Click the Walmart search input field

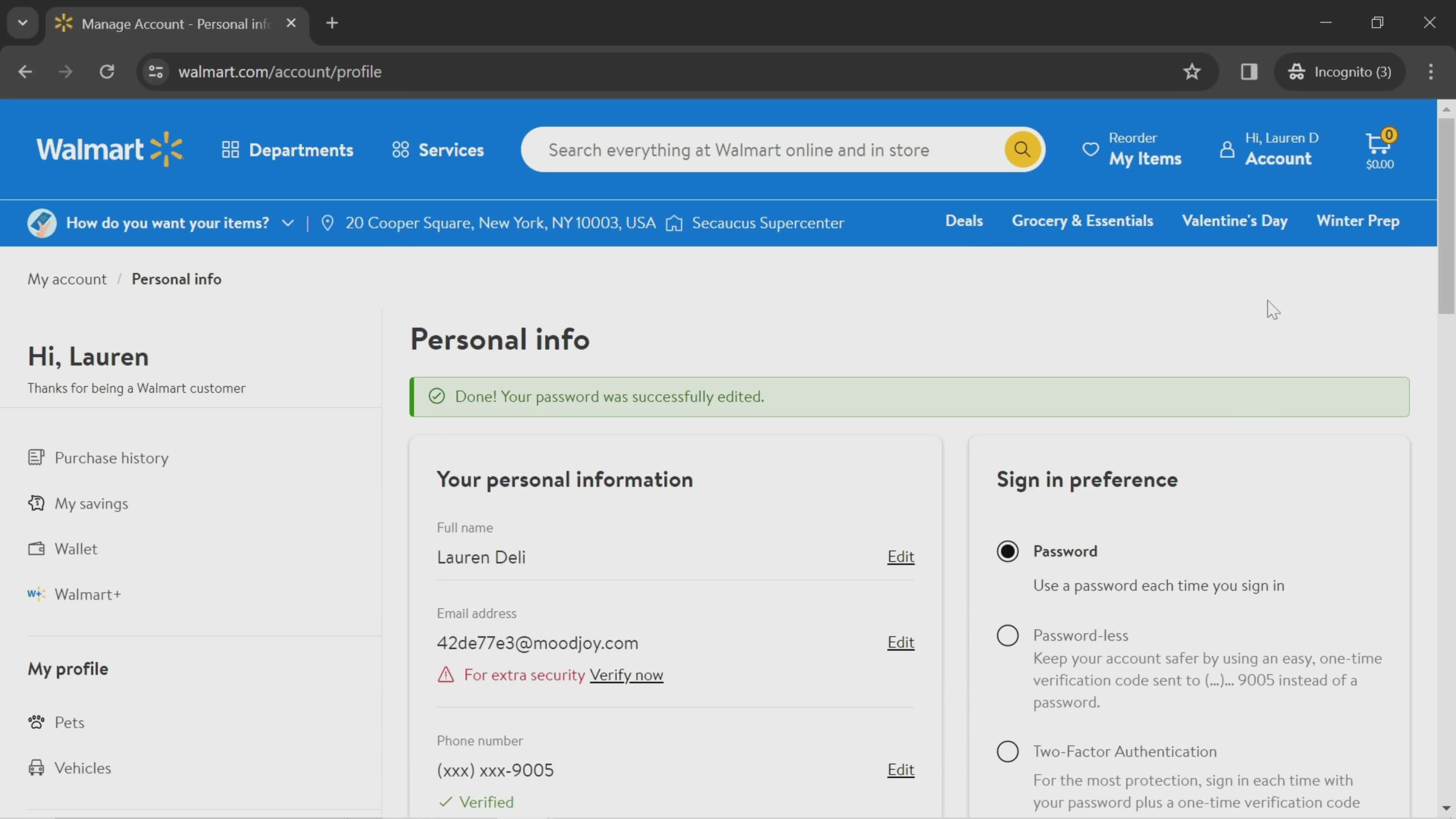pyautogui.click(x=763, y=150)
